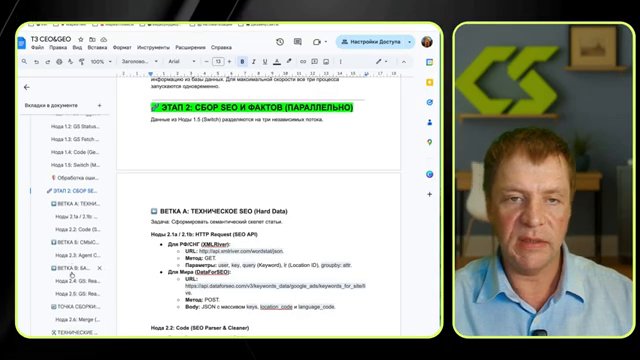The image size is (640, 360).
Task: Check the cloud save status icon
Action: point(104,40)
